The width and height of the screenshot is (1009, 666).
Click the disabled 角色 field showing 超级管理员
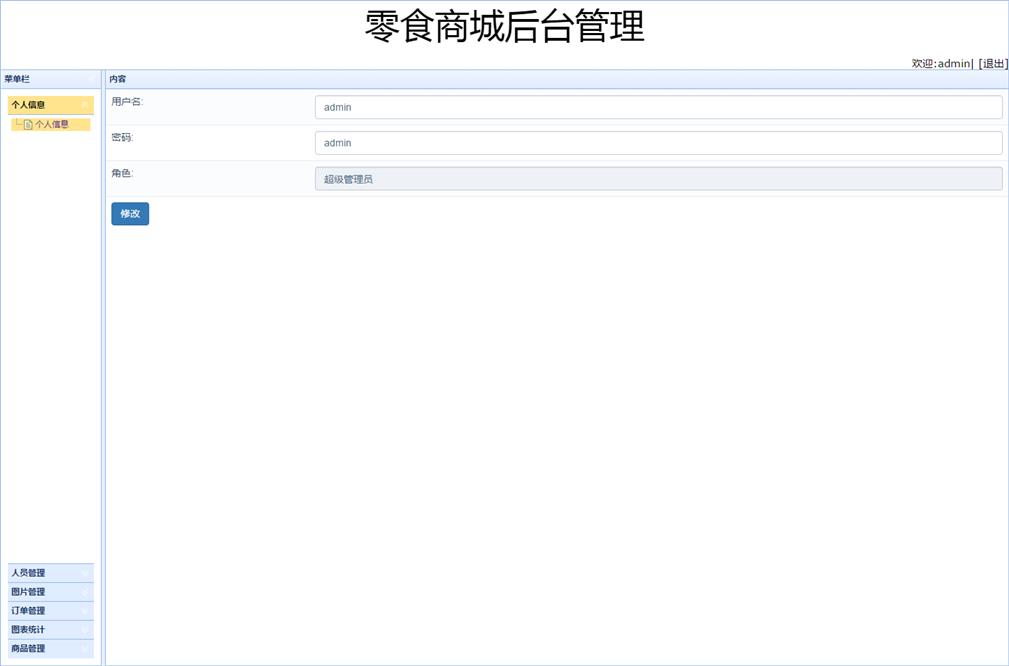pos(658,179)
